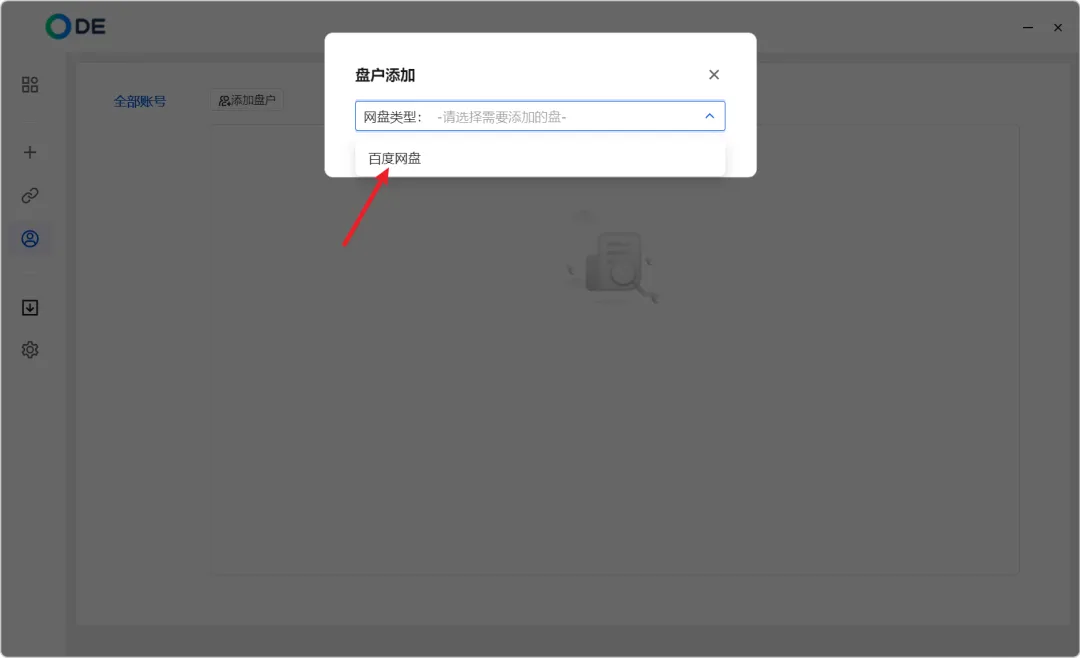Click the 添加盘户 button
Screen dimensions: 1080x658
[x=247, y=101]
